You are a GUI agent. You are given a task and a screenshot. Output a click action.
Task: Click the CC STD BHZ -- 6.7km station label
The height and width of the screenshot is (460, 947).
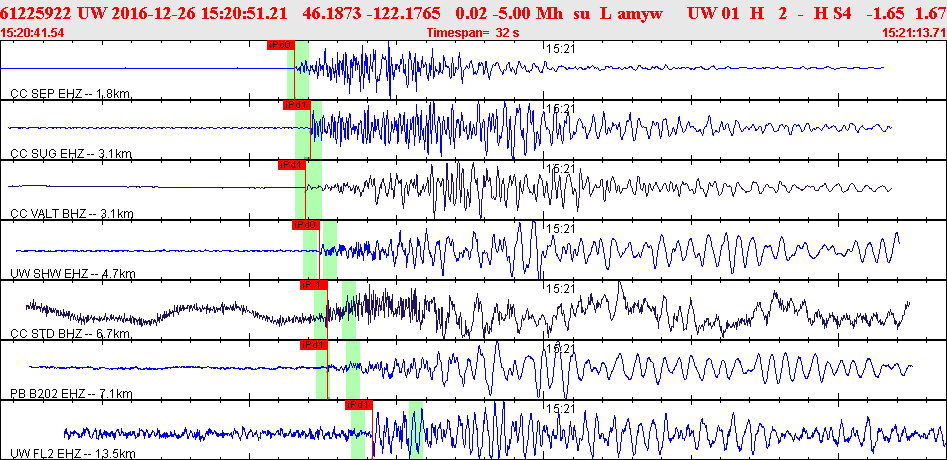click(x=71, y=333)
